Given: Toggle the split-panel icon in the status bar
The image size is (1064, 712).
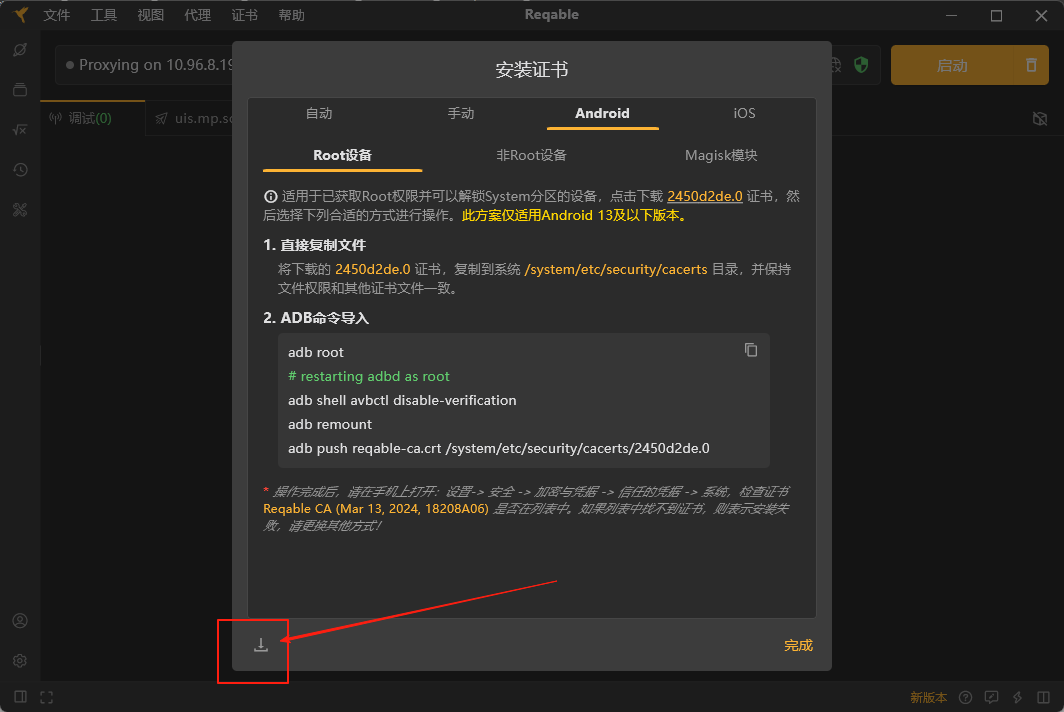Looking at the screenshot, I should tap(1043, 697).
